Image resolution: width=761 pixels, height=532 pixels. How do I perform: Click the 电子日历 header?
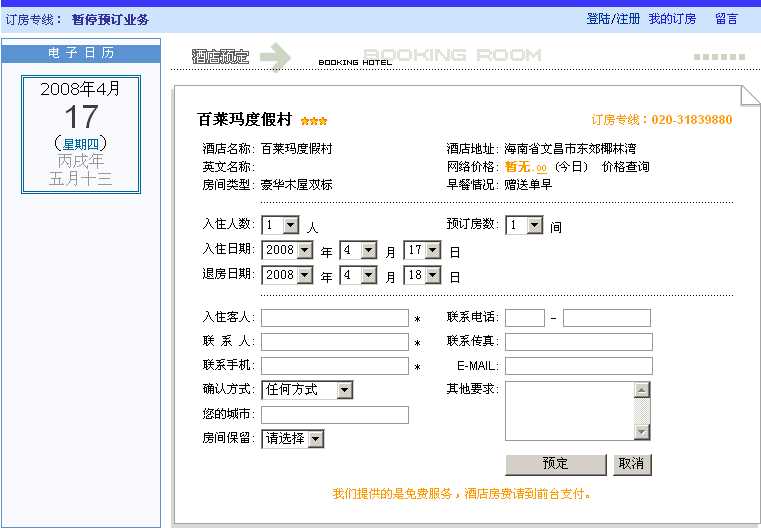coord(81,53)
